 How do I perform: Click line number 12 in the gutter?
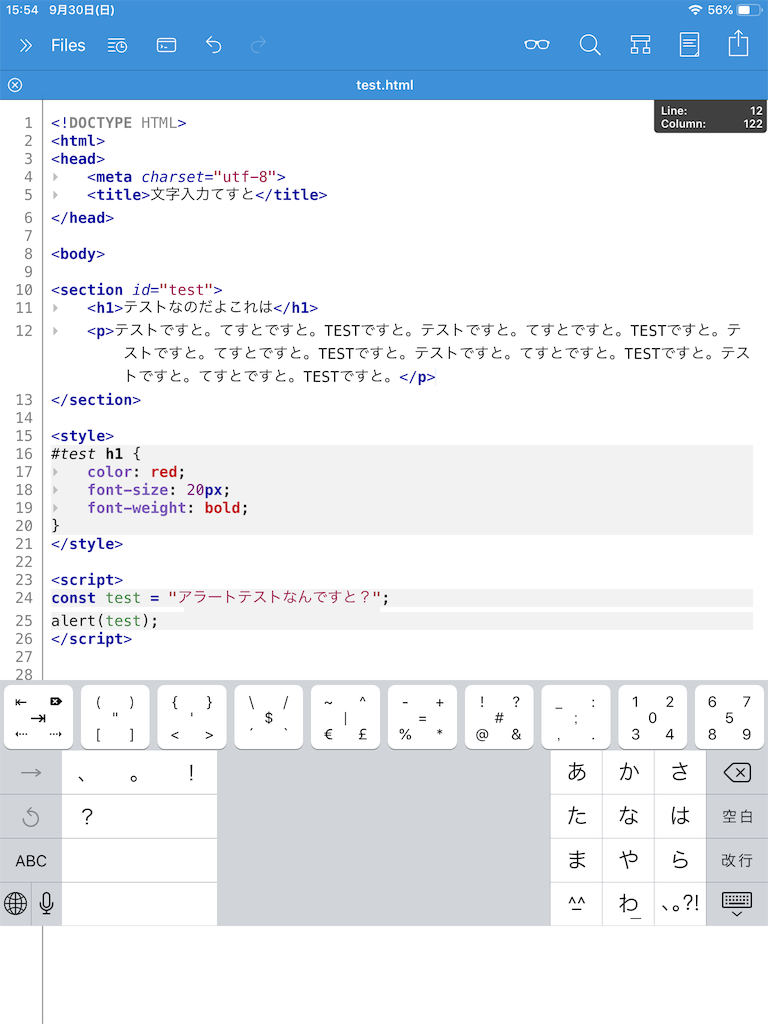(24, 331)
